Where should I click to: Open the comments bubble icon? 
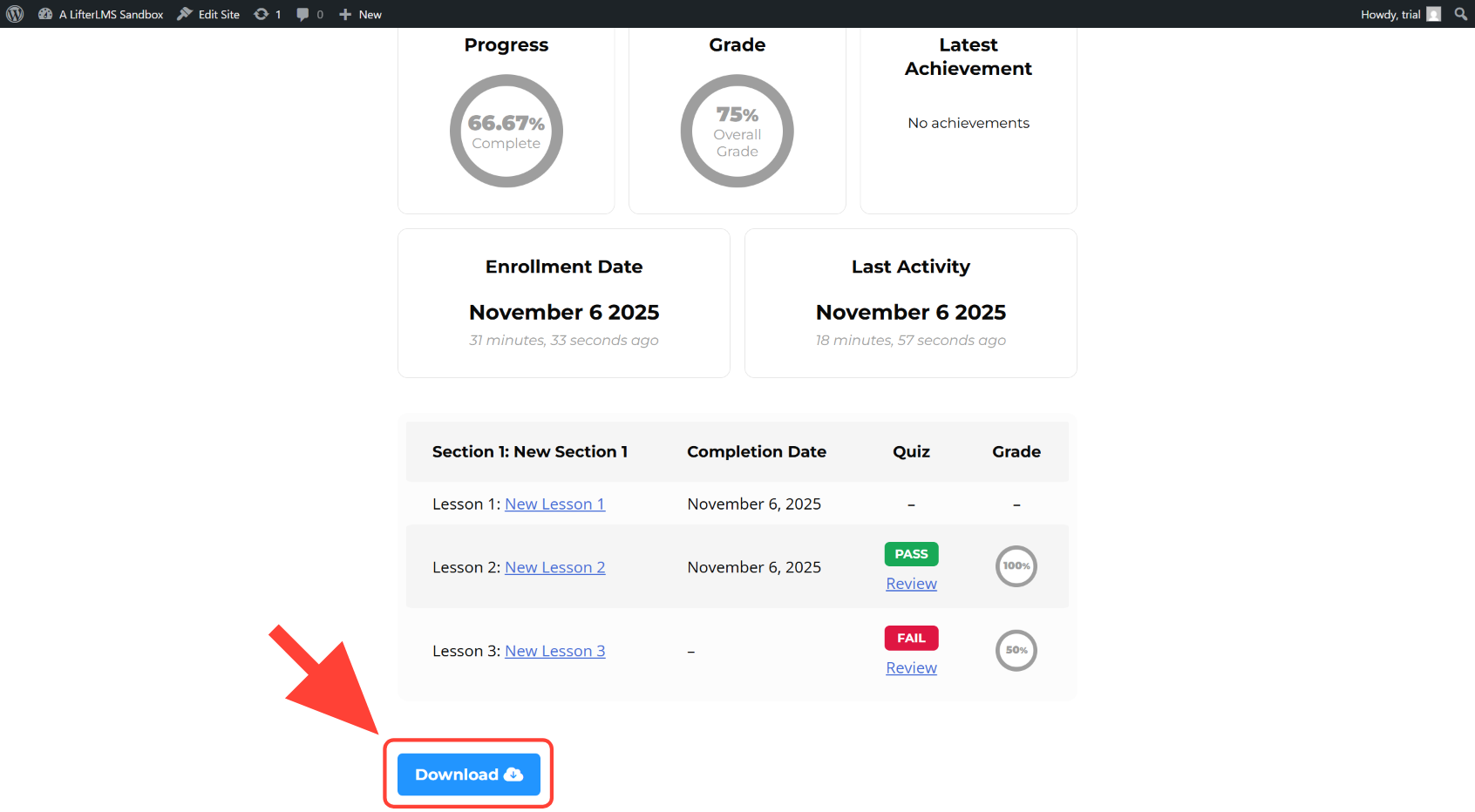[309, 14]
